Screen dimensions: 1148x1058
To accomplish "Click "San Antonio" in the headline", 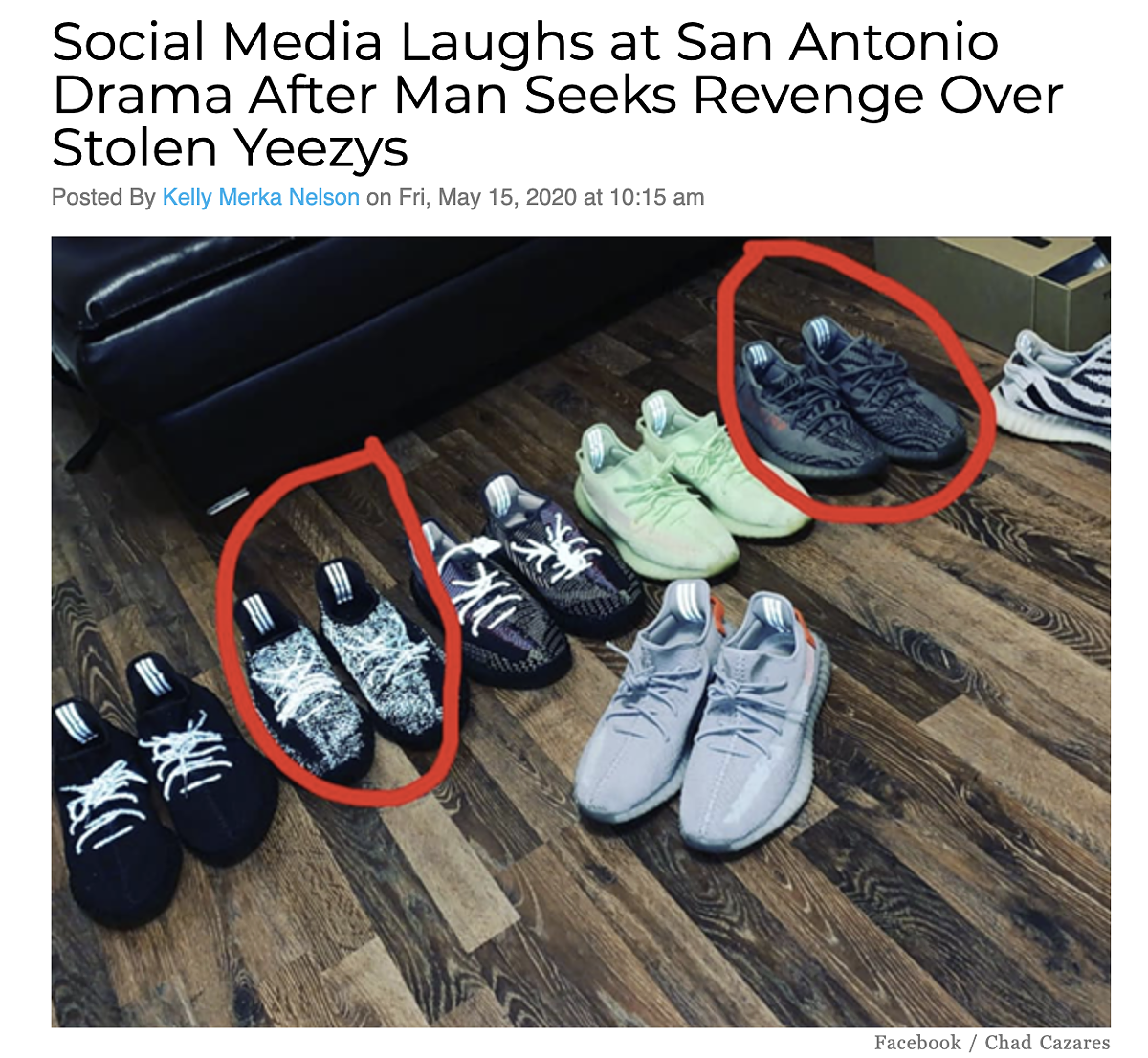I will [x=837, y=42].
